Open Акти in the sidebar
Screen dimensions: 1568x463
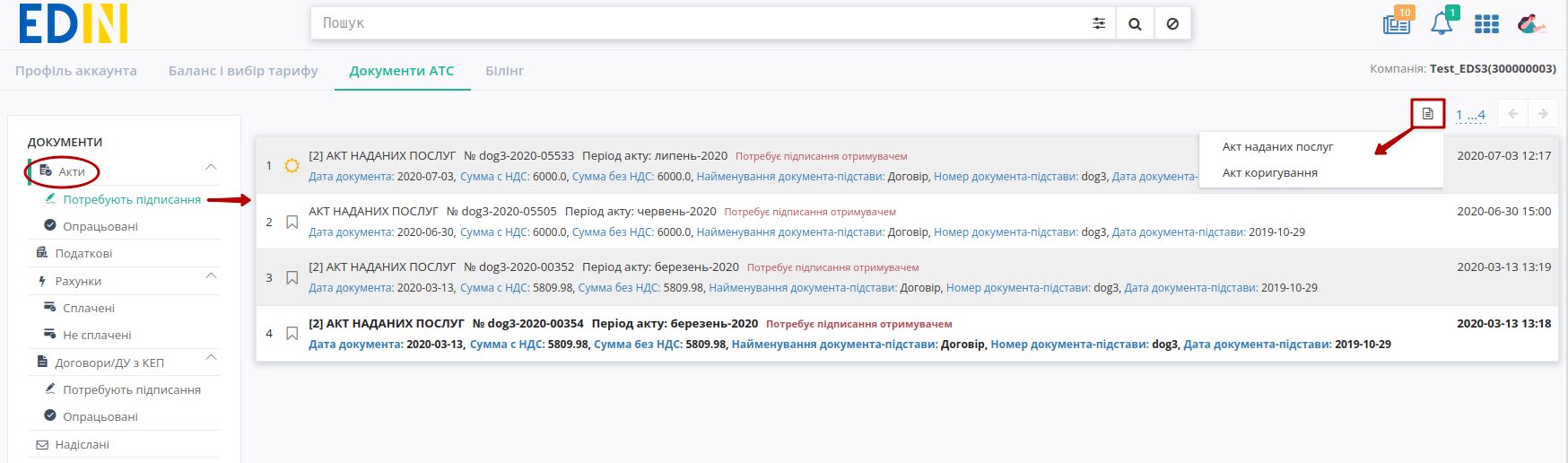click(x=72, y=171)
